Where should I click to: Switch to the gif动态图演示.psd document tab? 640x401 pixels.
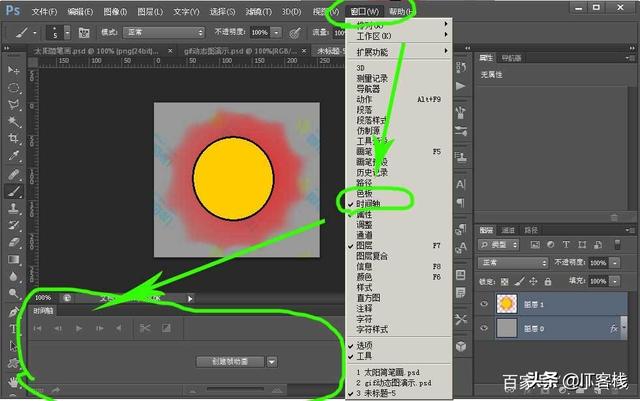(x=240, y=51)
